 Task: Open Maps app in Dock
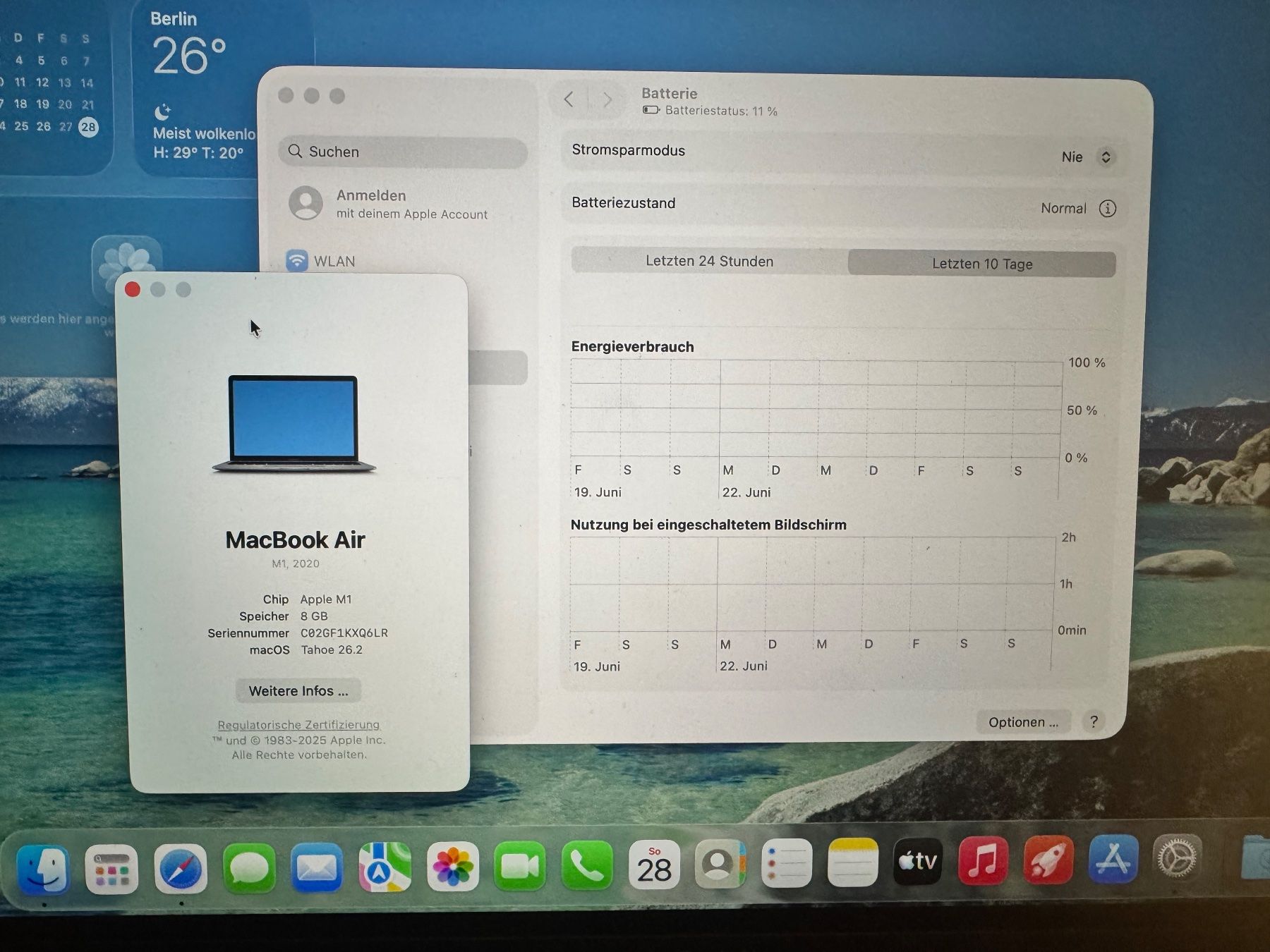click(385, 867)
